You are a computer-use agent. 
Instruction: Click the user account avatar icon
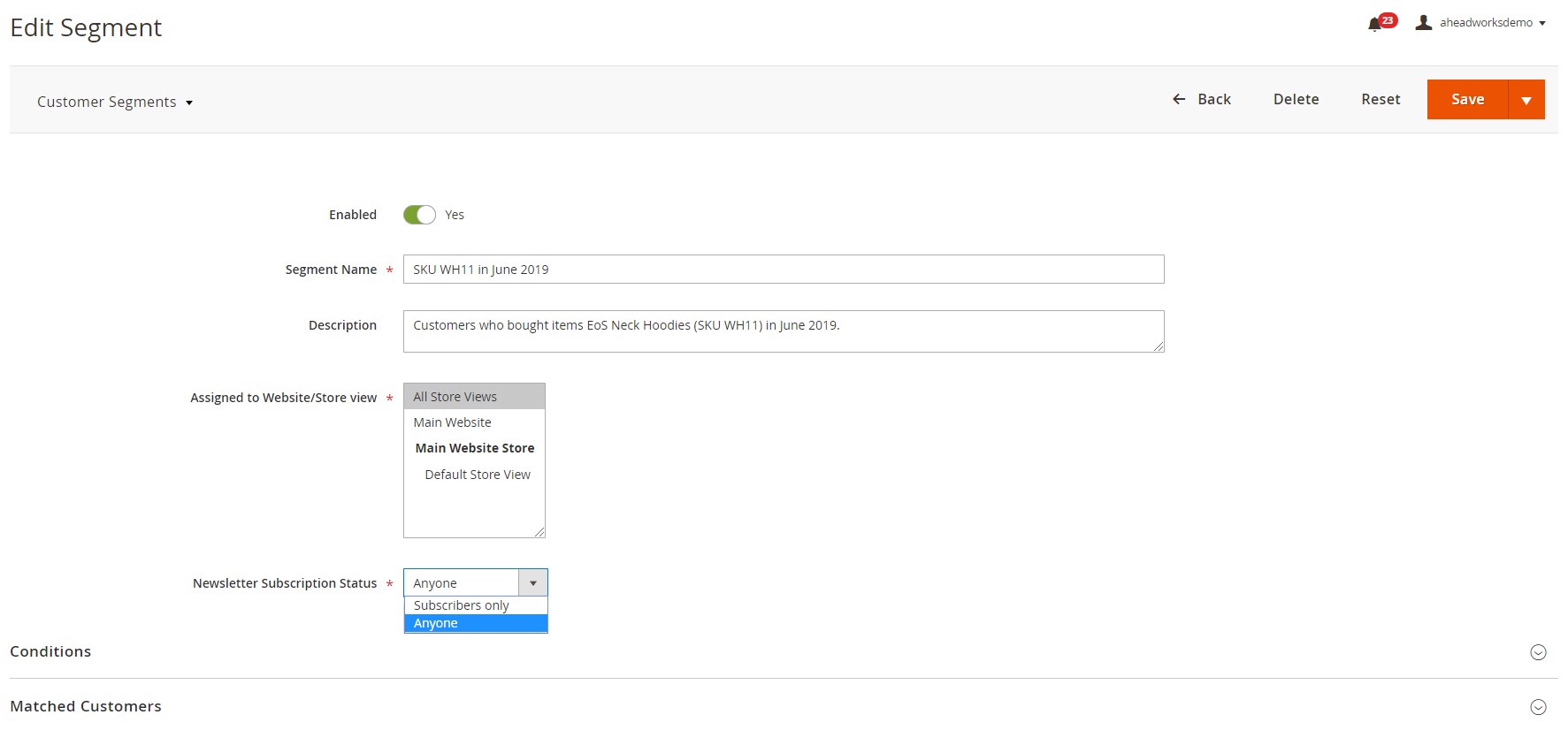click(1423, 23)
